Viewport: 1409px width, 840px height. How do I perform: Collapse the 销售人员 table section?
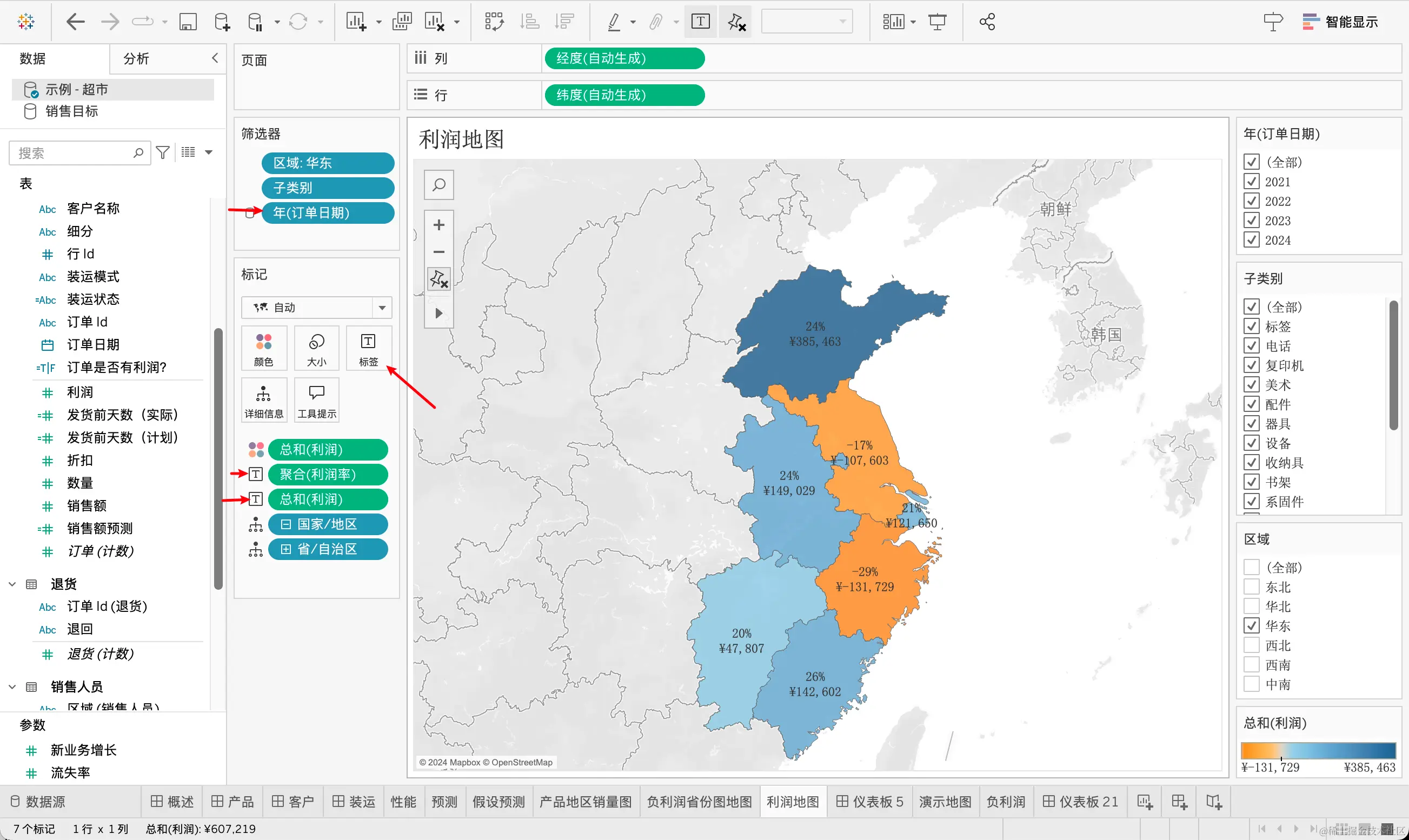point(12,686)
